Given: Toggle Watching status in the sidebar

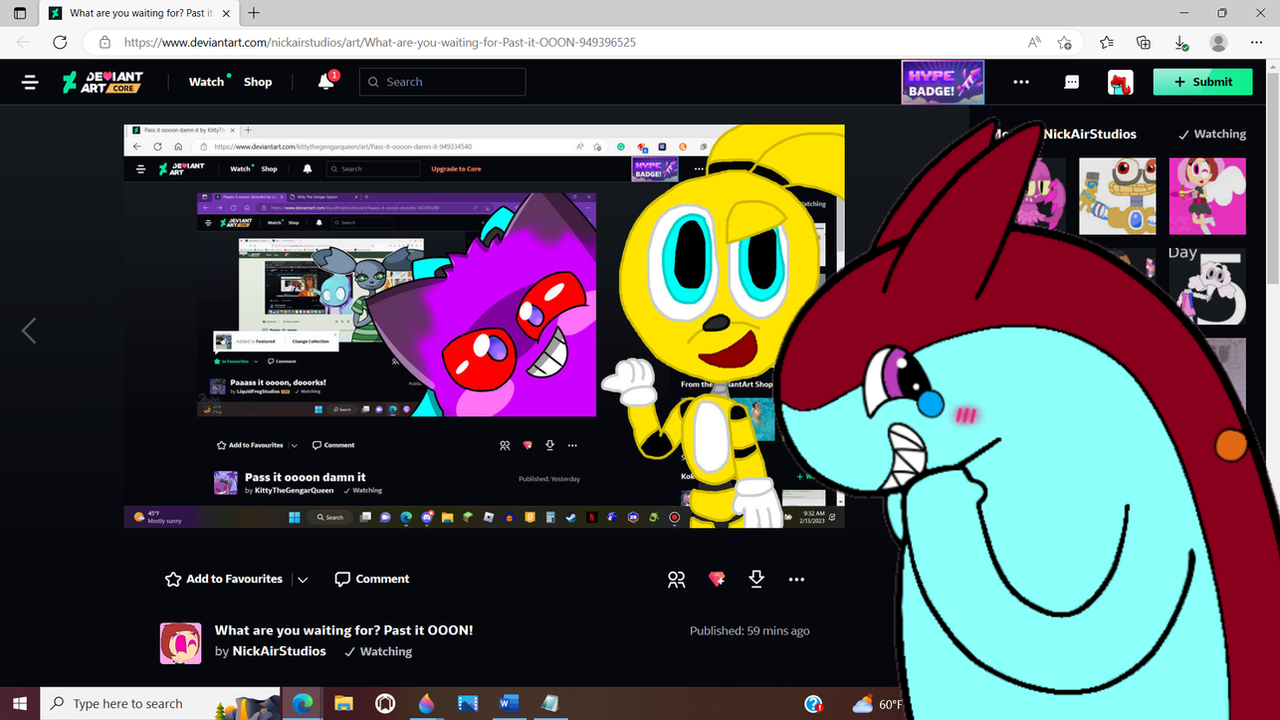Looking at the screenshot, I should pyautogui.click(x=1212, y=134).
